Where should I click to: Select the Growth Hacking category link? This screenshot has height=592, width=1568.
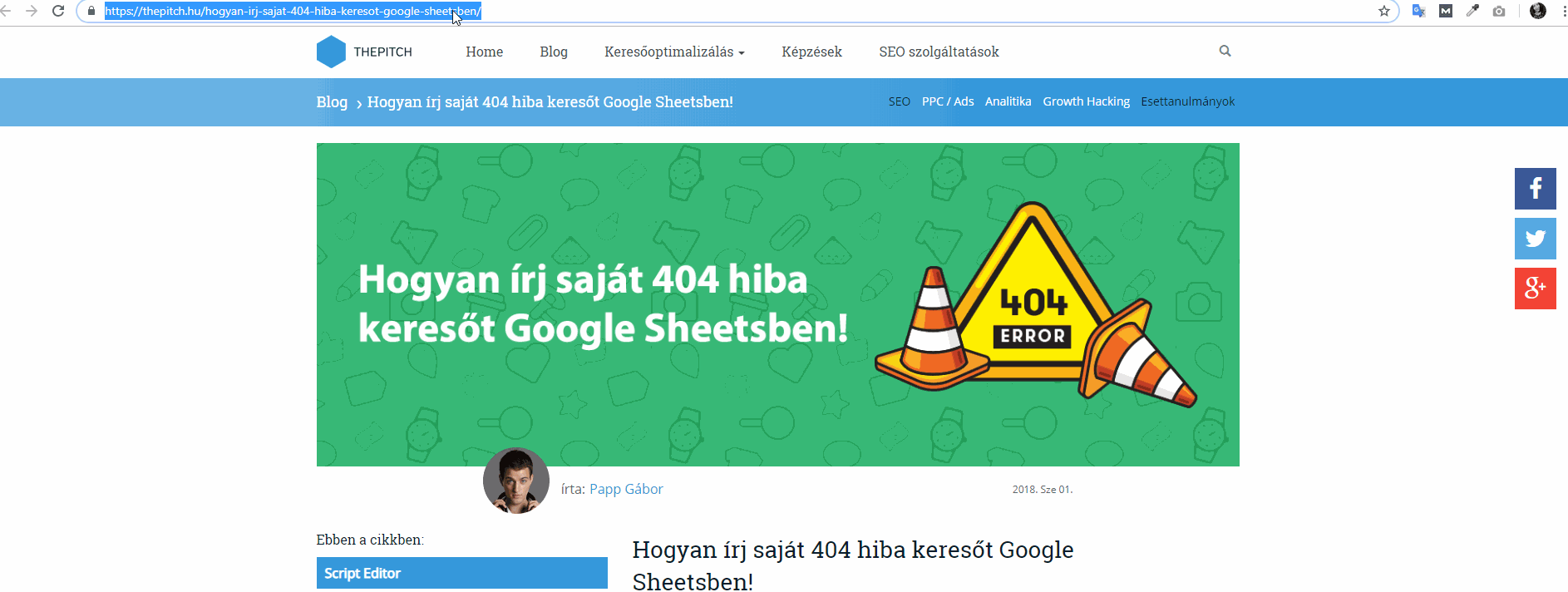[1086, 101]
